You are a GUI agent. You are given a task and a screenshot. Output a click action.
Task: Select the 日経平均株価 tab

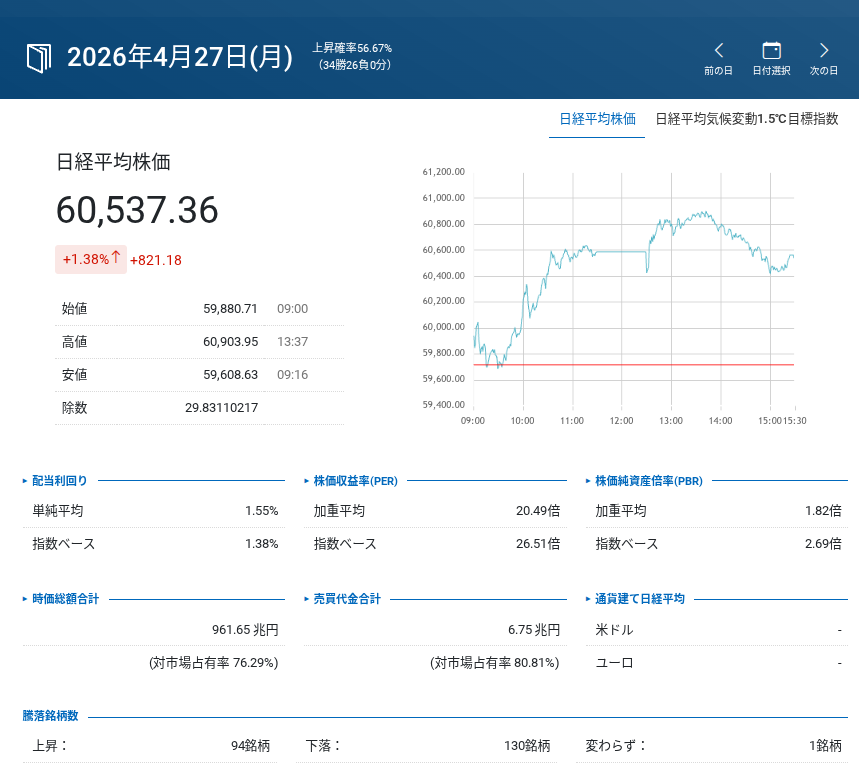tap(597, 118)
